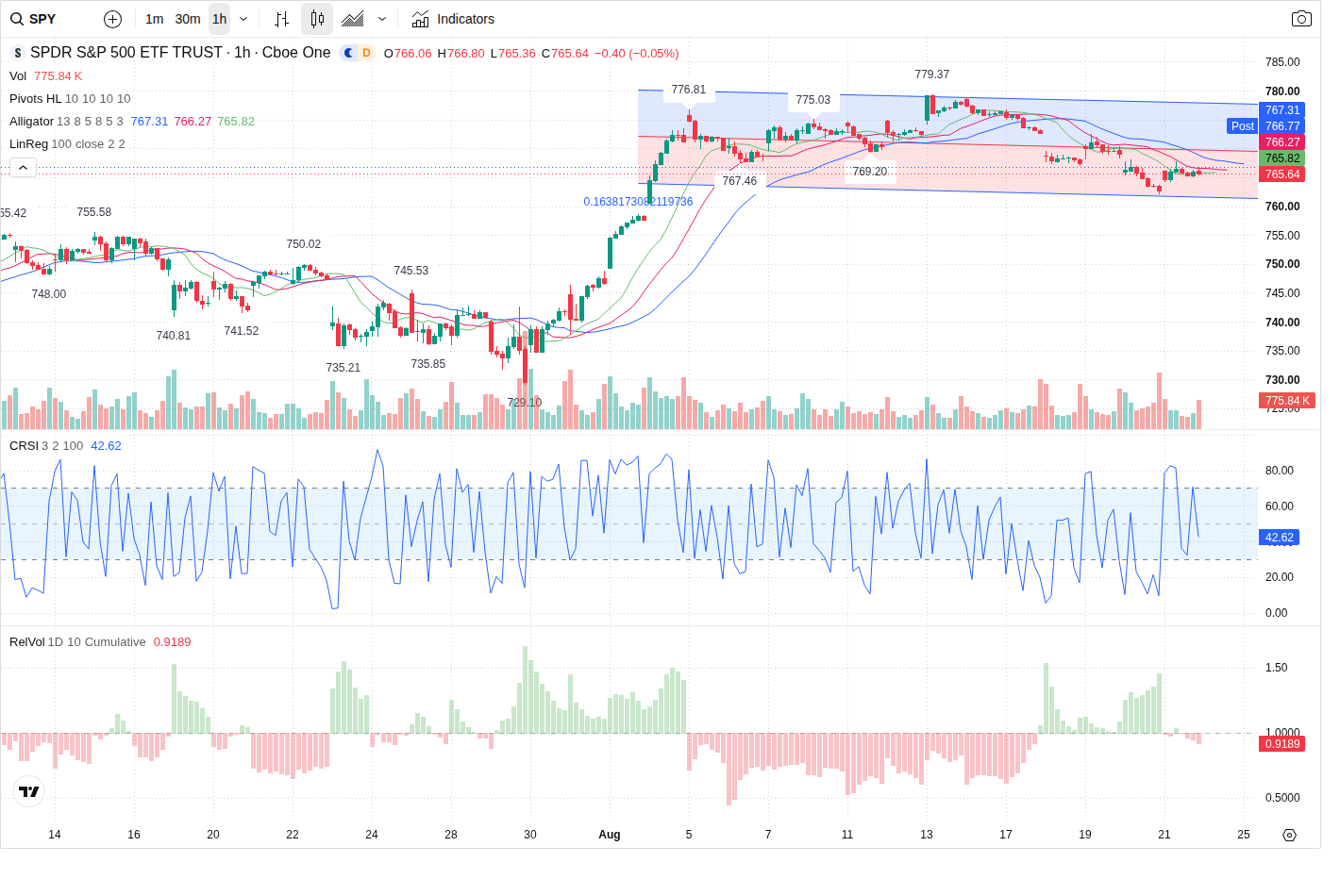The width and height of the screenshot is (1340, 896).
Task: Open chart settings gear on time axis
Action: [x=1289, y=835]
